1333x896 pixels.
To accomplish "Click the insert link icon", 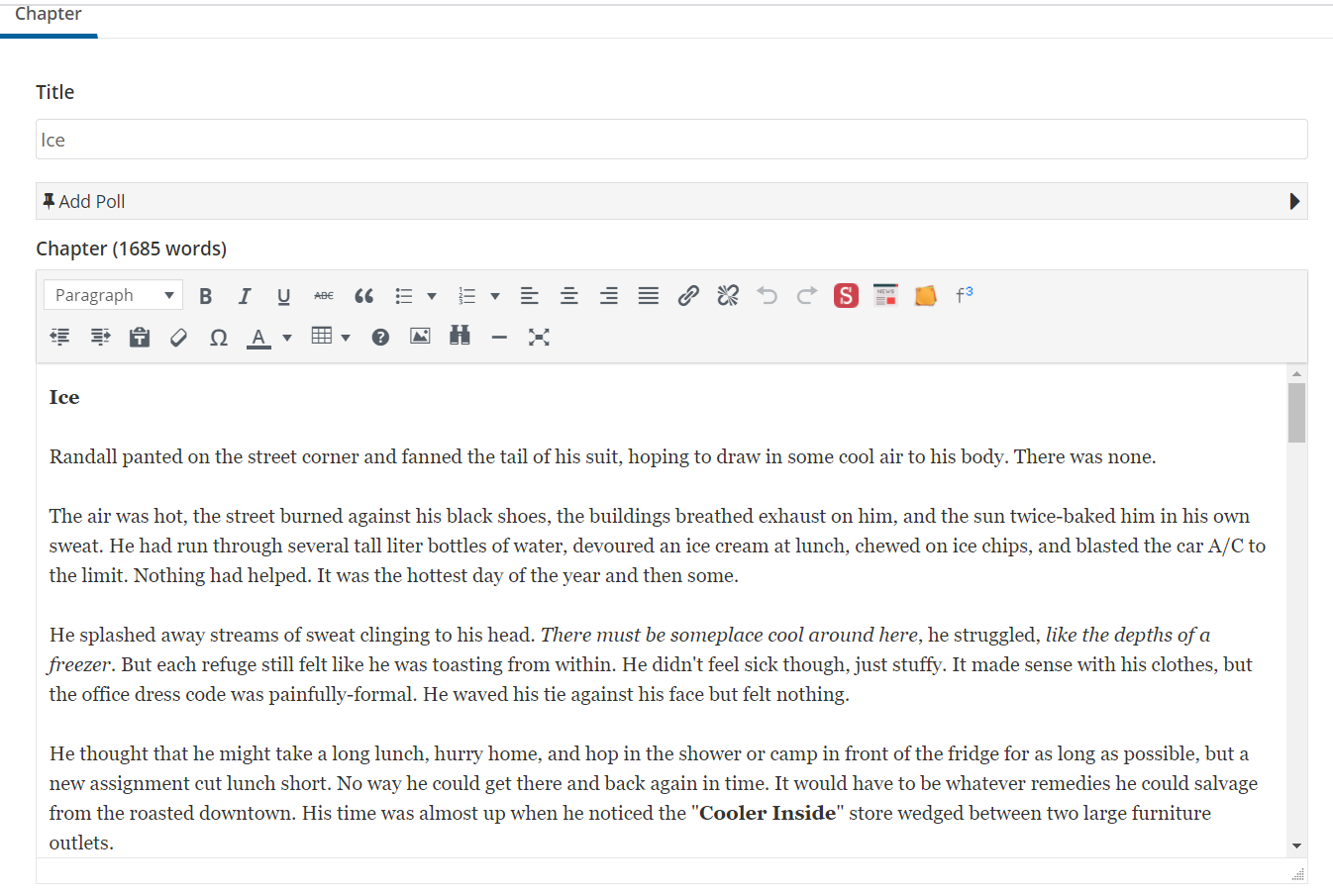I will 688,296.
